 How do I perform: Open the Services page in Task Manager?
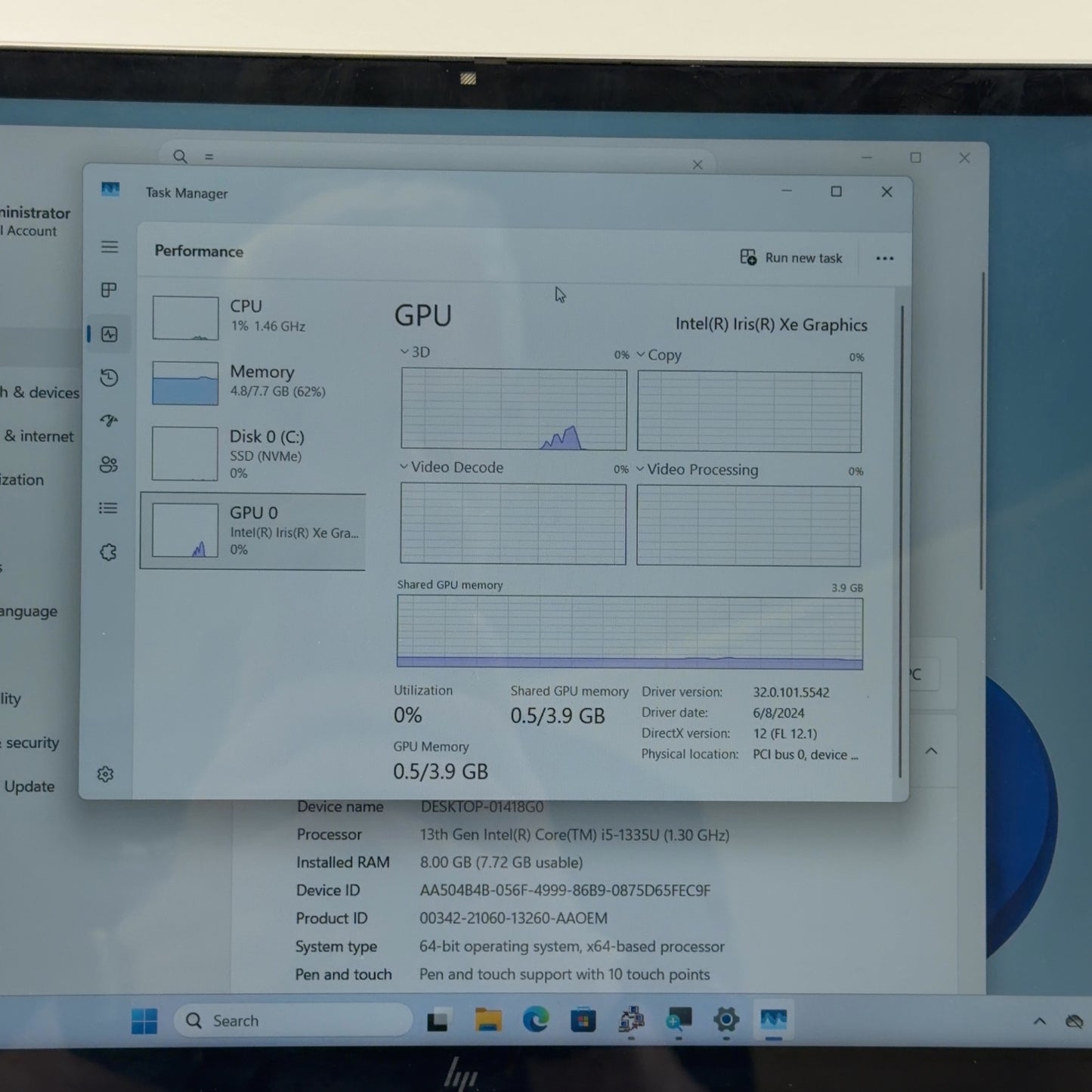(x=108, y=552)
